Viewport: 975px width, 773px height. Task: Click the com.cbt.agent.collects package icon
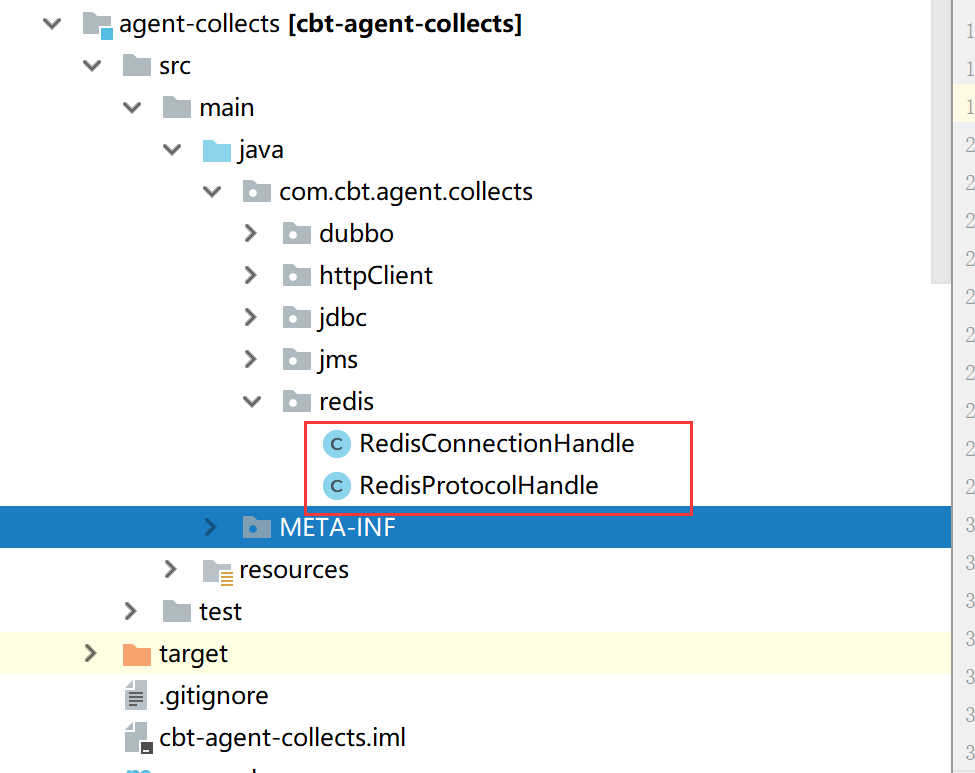tap(257, 192)
